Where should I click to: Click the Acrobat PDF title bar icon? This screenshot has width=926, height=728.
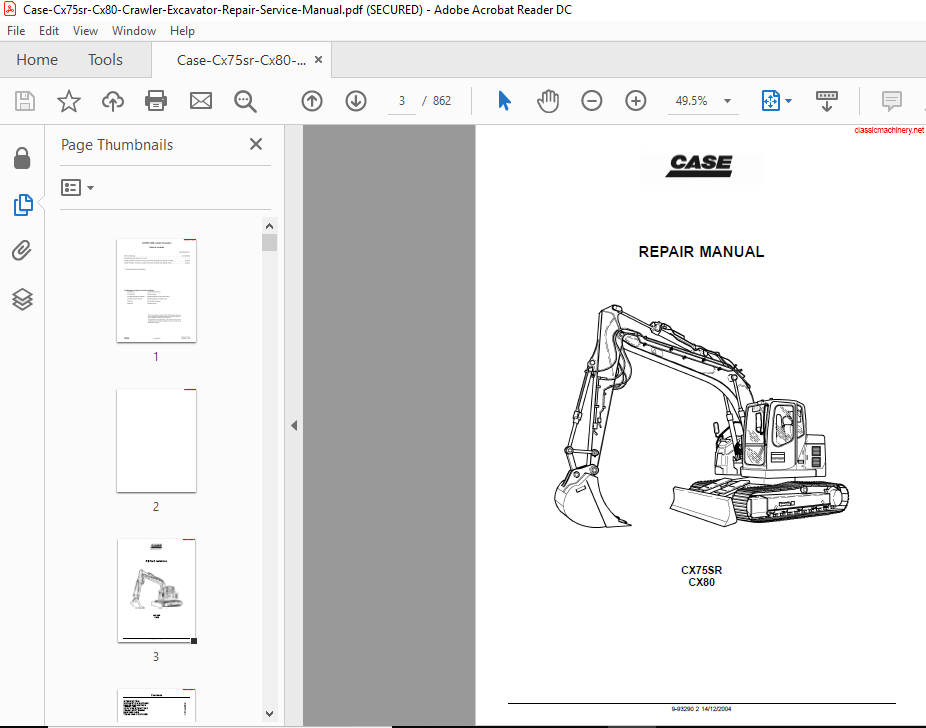click(9, 9)
